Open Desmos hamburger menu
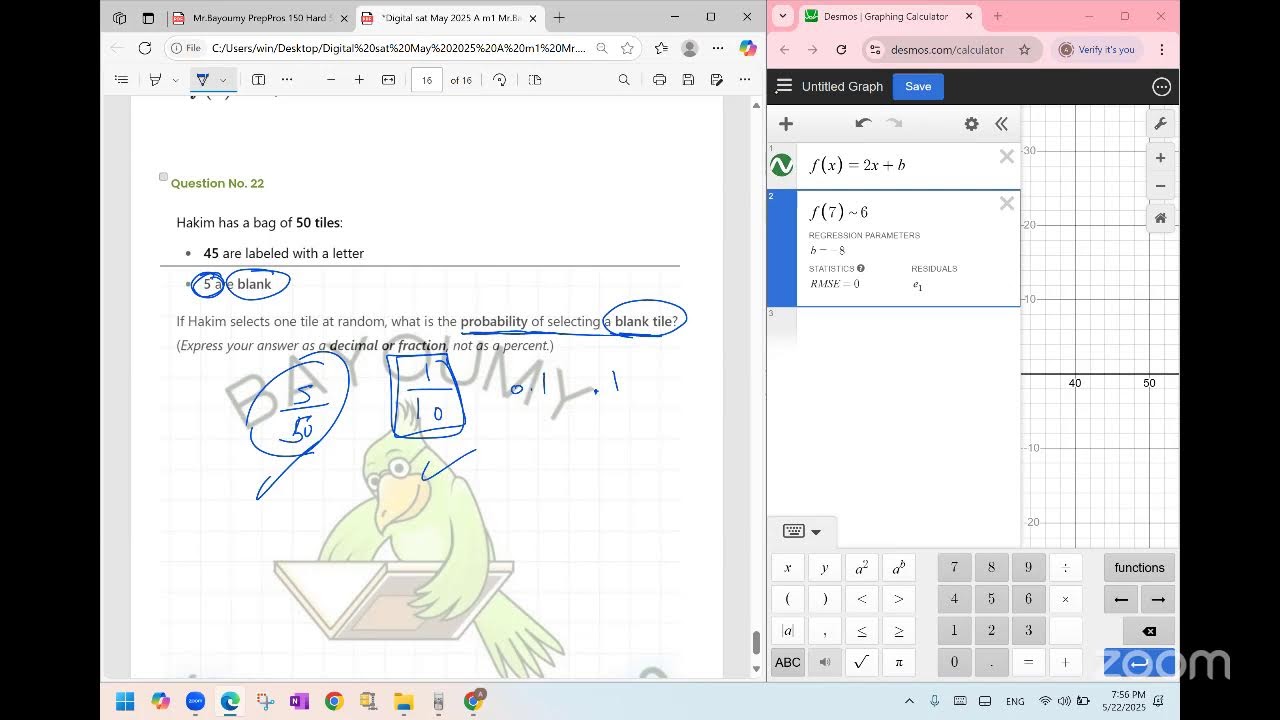 click(784, 86)
